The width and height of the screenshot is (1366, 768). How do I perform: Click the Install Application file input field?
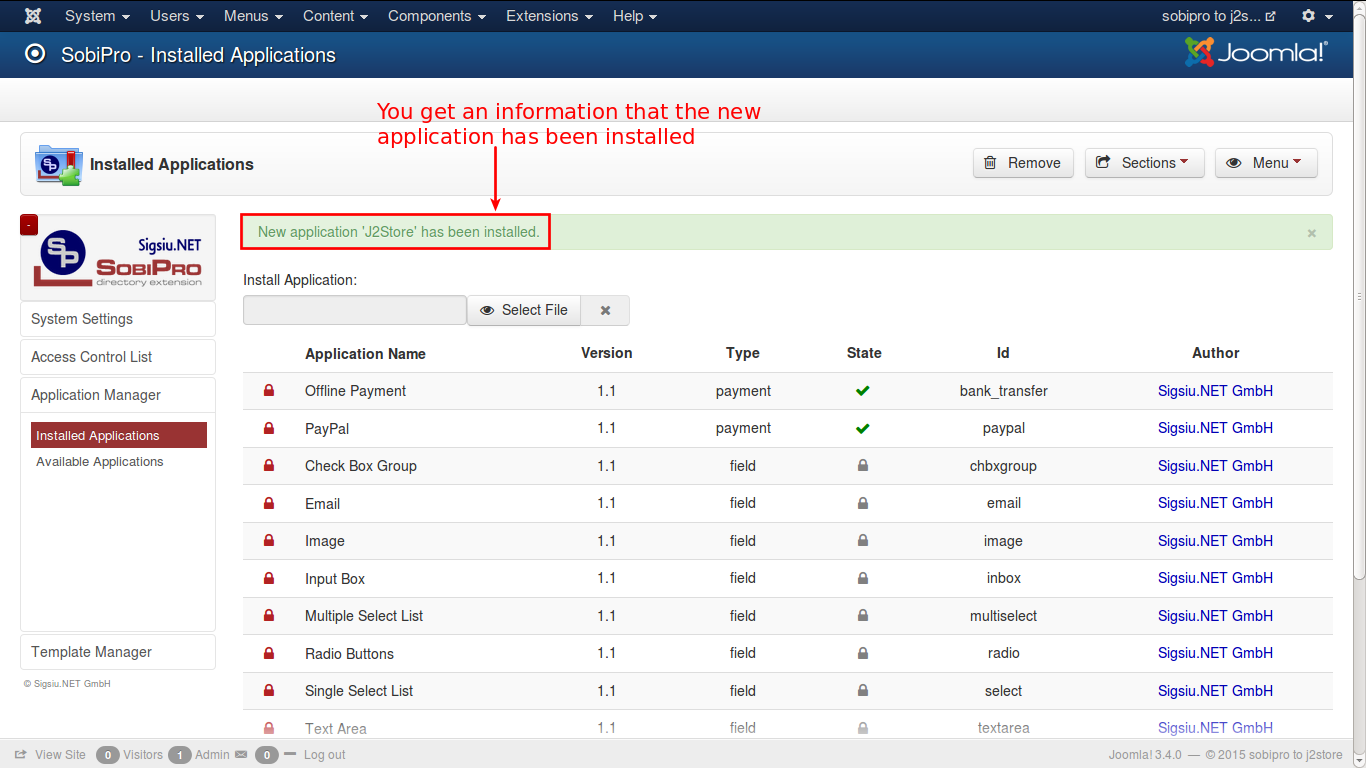[x=355, y=310]
